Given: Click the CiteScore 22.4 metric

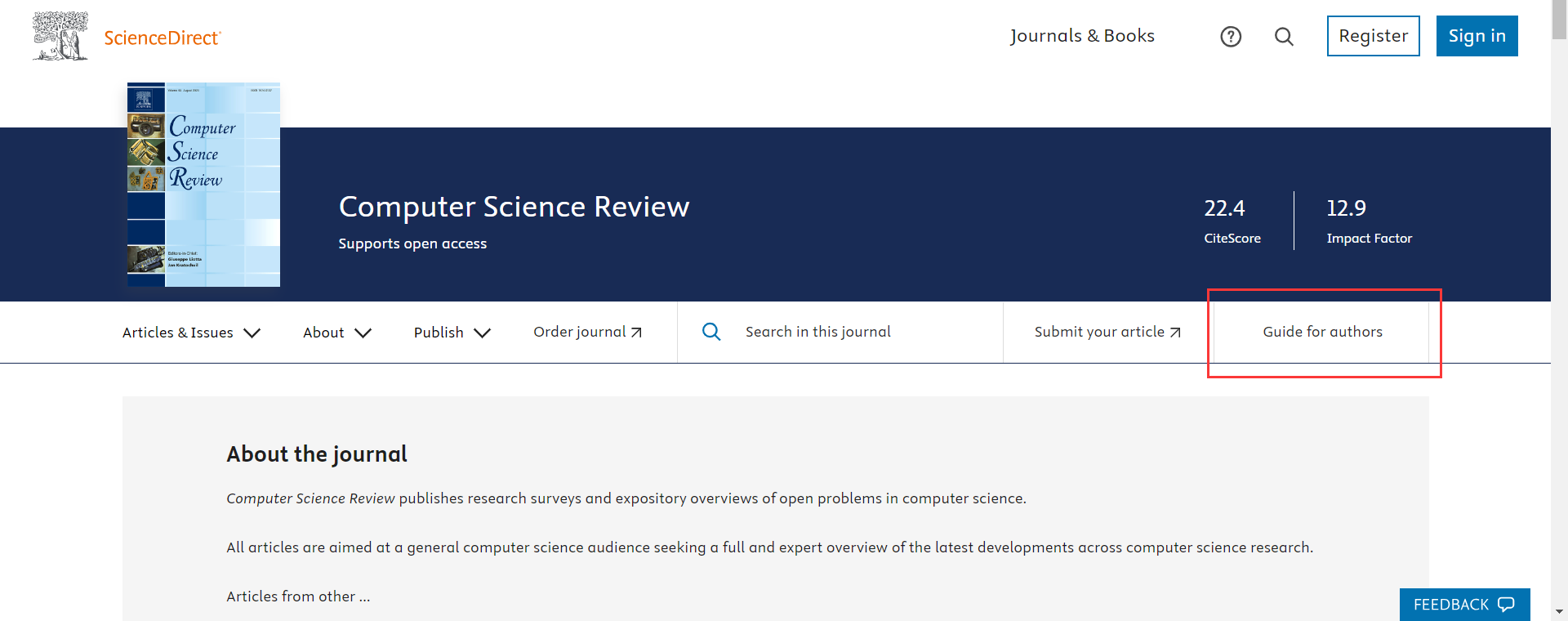Looking at the screenshot, I should [x=1232, y=221].
